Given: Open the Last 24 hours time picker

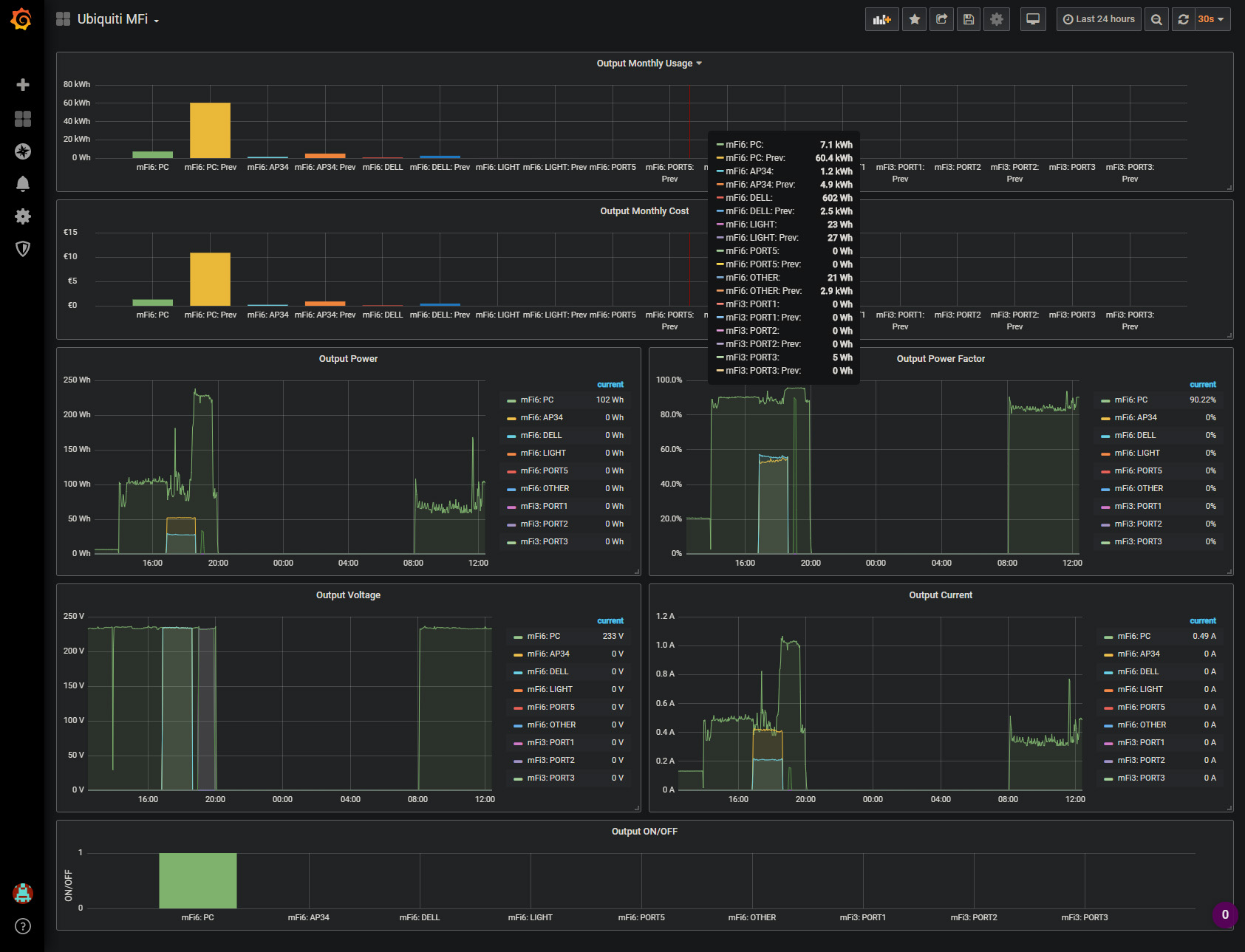Looking at the screenshot, I should (x=1099, y=19).
